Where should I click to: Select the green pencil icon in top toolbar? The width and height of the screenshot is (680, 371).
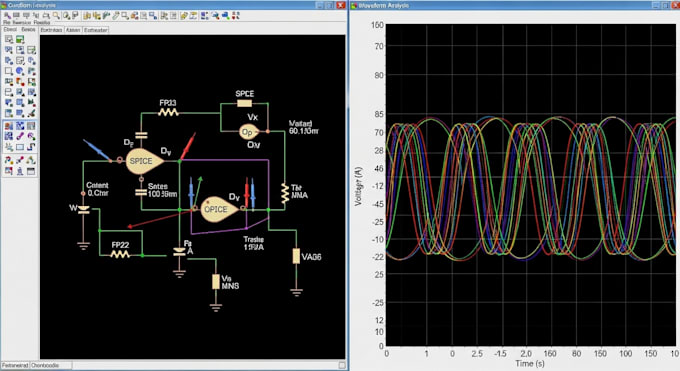click(x=115, y=16)
